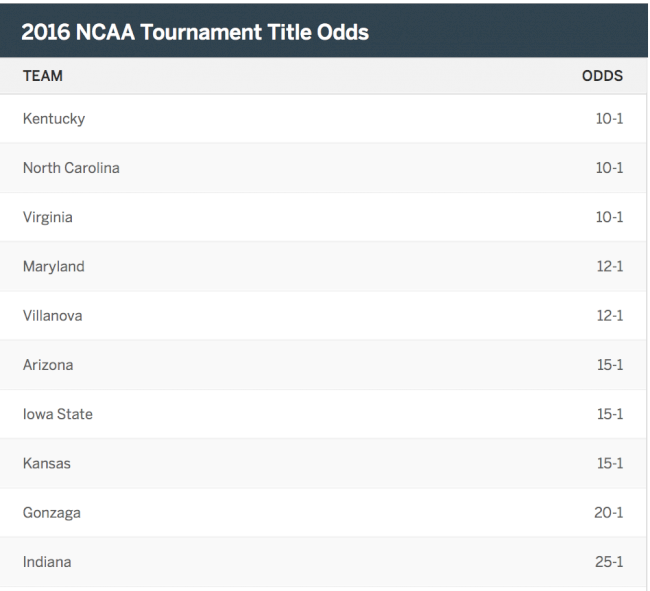Click Kansas's 15-1 odds value
650x591 pixels.
[610, 463]
